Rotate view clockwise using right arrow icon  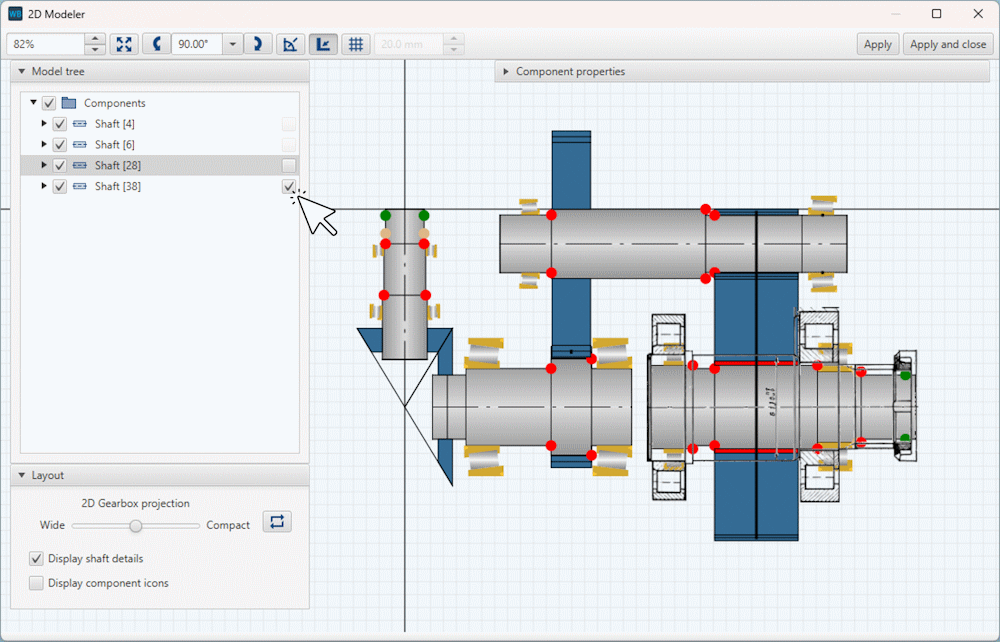(x=257, y=44)
